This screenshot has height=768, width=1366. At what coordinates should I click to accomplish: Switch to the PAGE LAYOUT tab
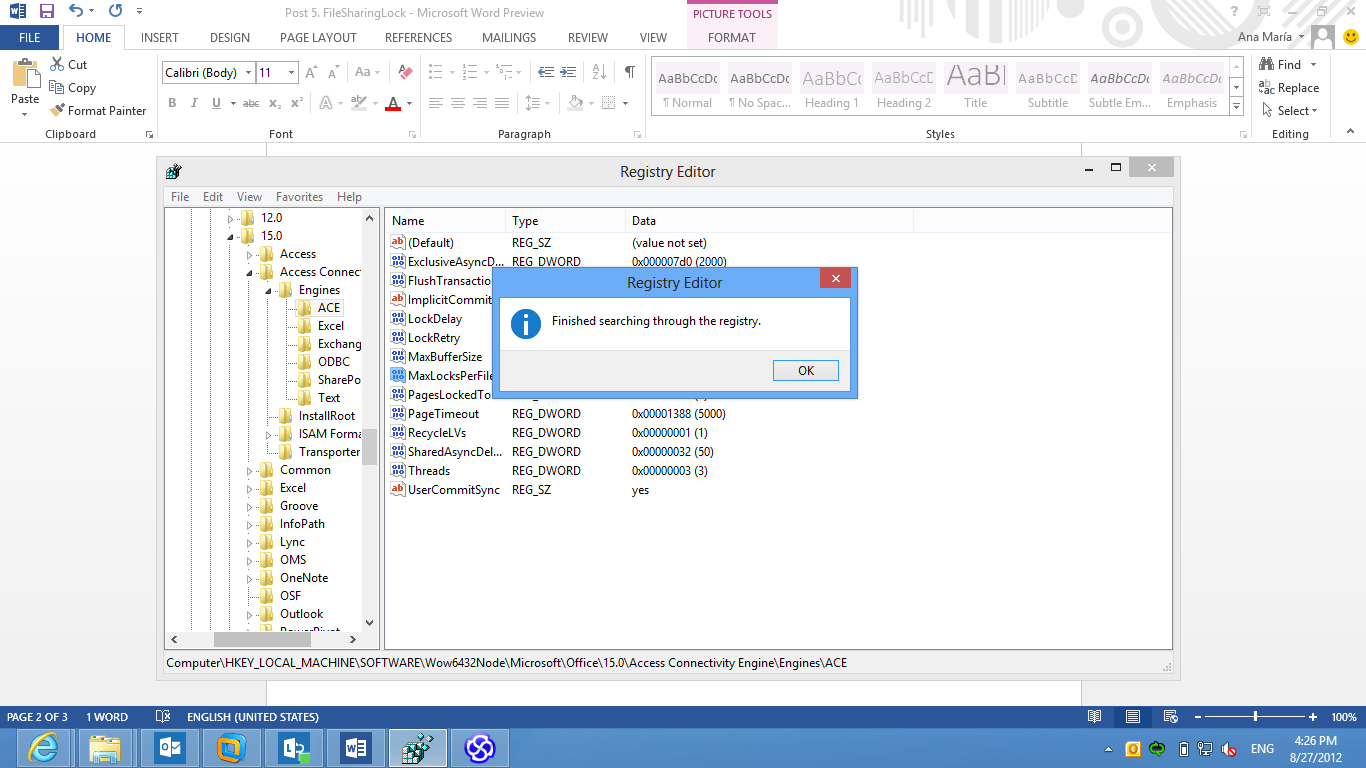click(x=318, y=37)
